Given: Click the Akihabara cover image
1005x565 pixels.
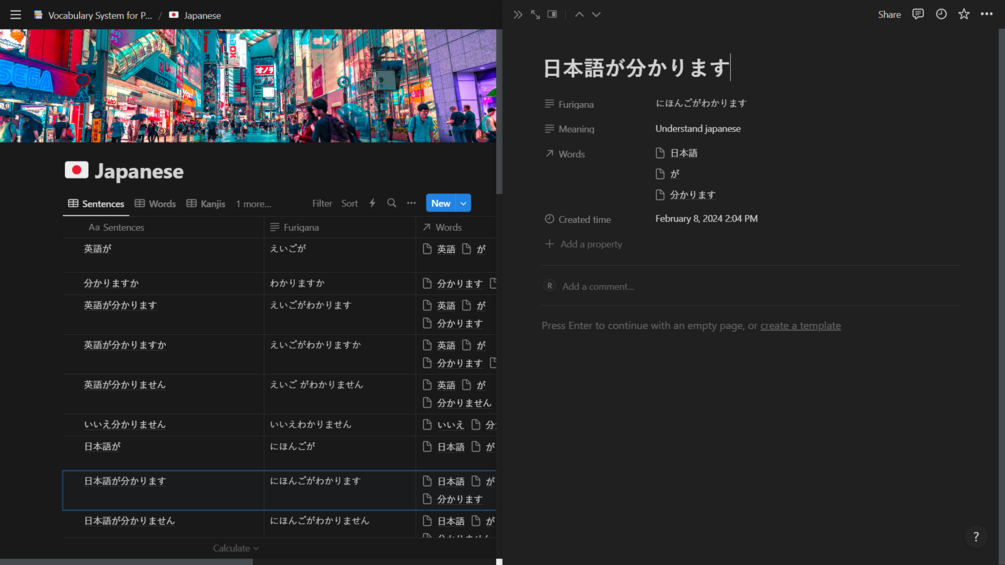Looking at the screenshot, I should point(248,86).
